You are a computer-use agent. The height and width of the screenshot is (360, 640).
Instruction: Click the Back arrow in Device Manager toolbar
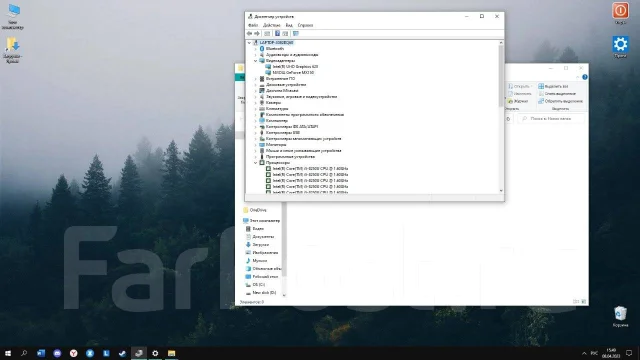[249, 33]
